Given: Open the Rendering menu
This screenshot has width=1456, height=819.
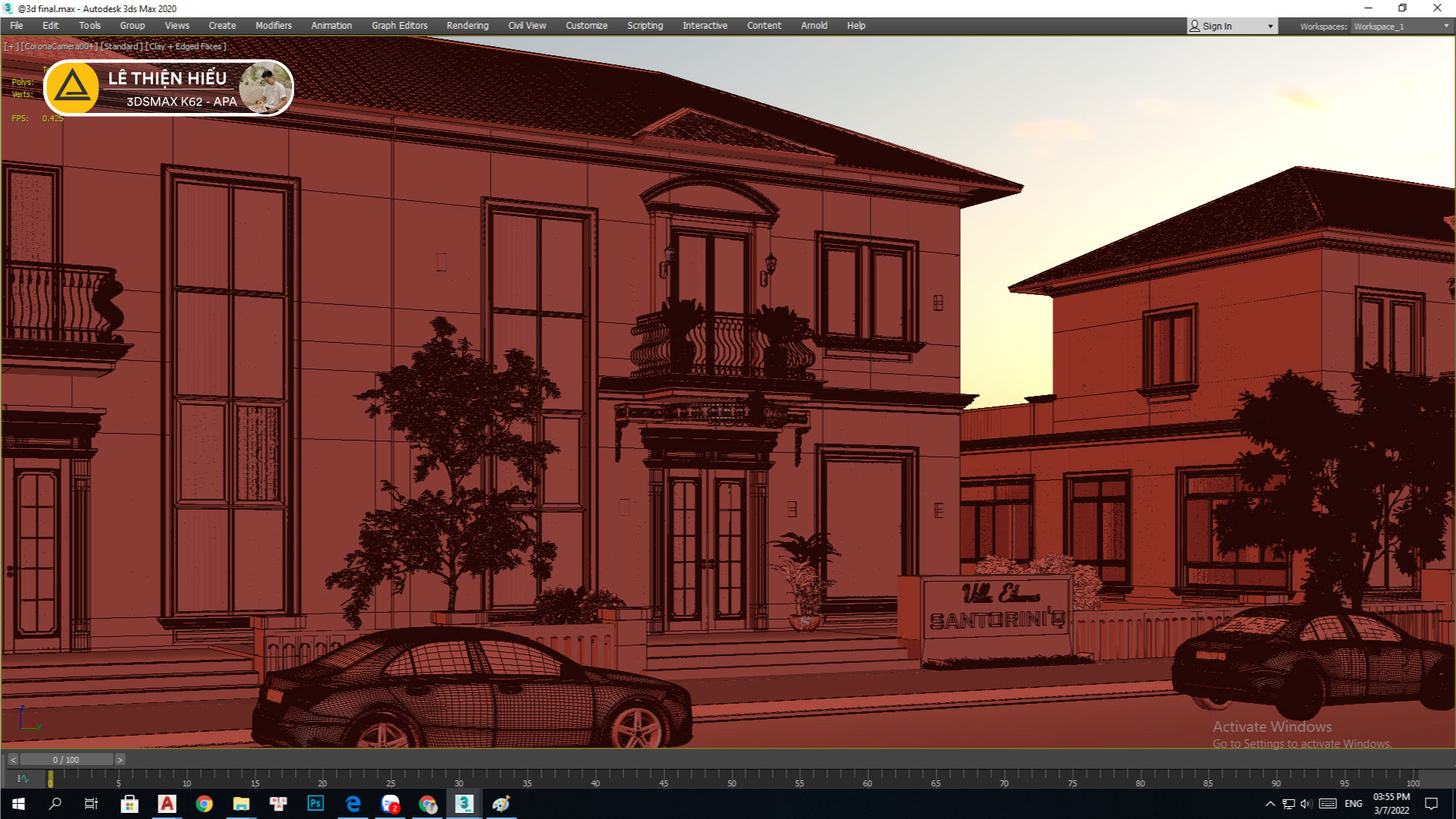Looking at the screenshot, I should point(467,26).
